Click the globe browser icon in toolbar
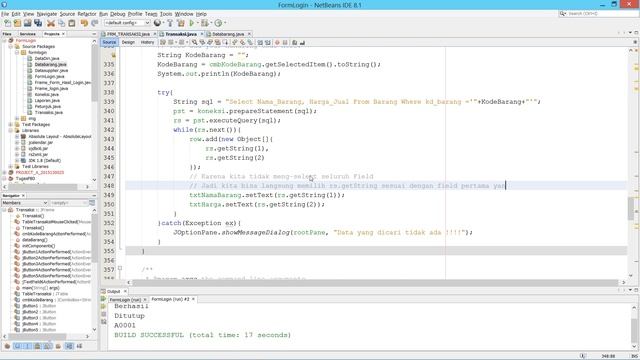 [x=157, y=23]
